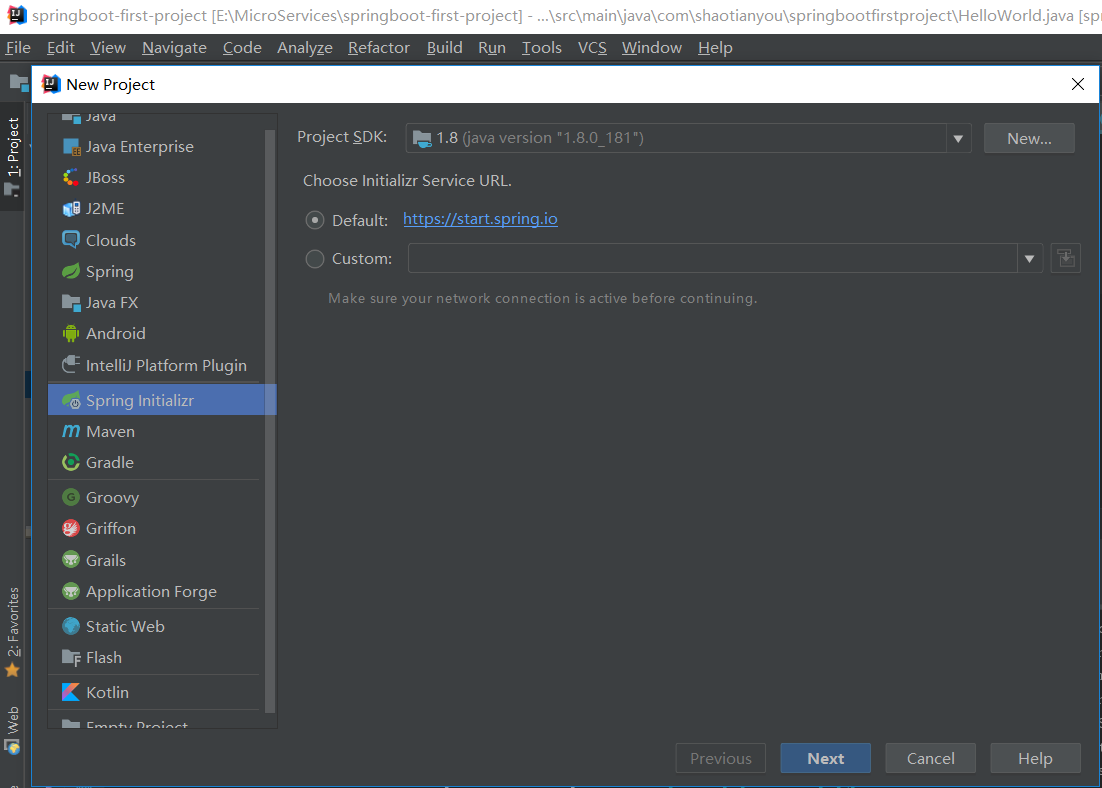Click the Grails icon
The width and height of the screenshot is (1102, 788).
[71, 560]
